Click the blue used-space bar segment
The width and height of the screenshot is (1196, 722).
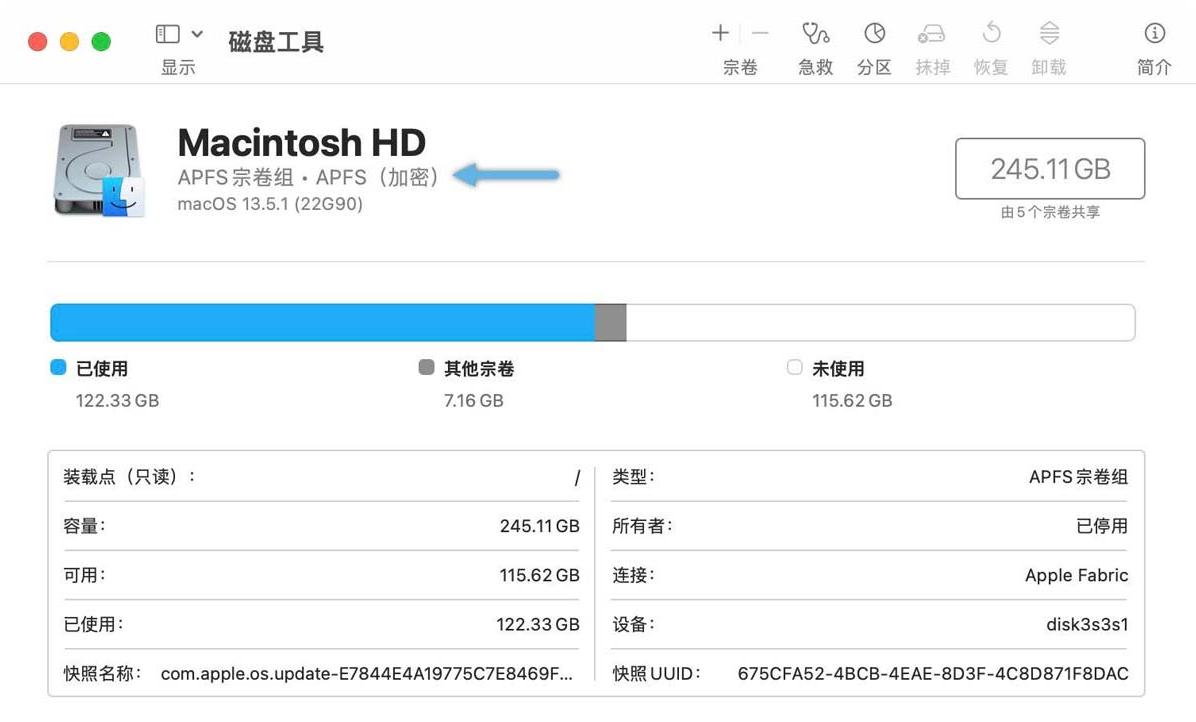[322, 323]
